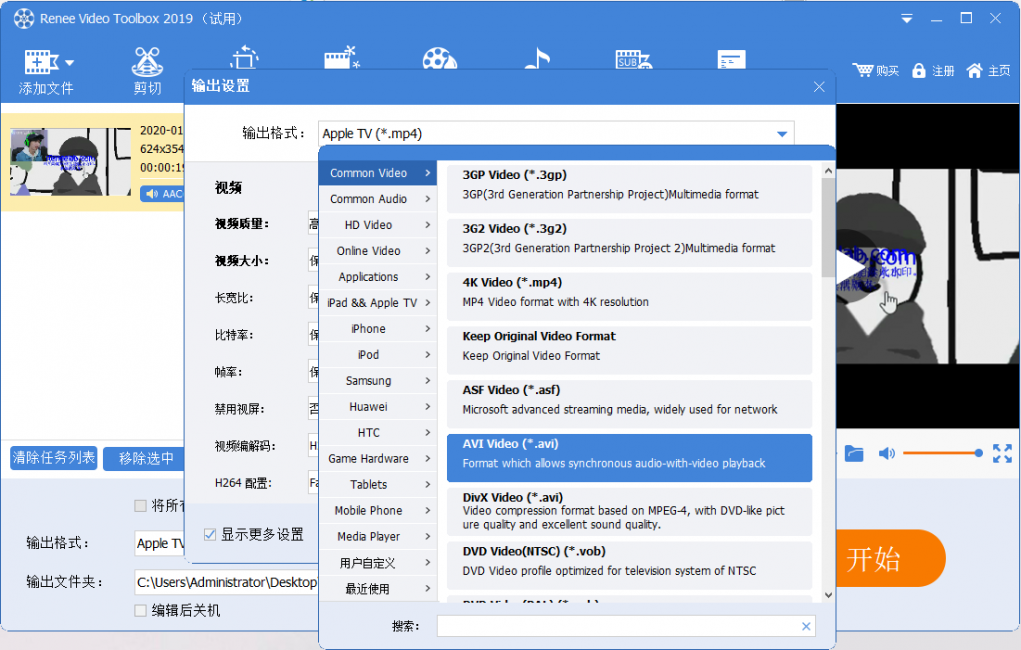This screenshot has width=1021, height=650.
Task: Select the iPod category
Action: [378, 355]
